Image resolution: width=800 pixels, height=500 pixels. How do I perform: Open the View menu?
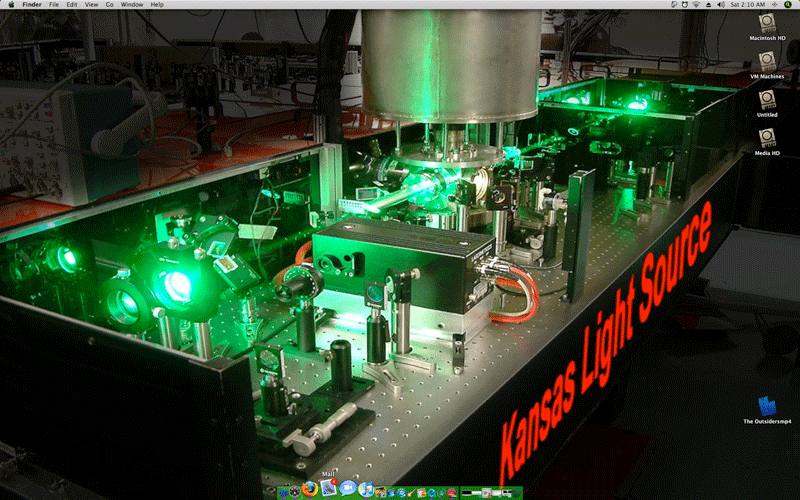91,4
